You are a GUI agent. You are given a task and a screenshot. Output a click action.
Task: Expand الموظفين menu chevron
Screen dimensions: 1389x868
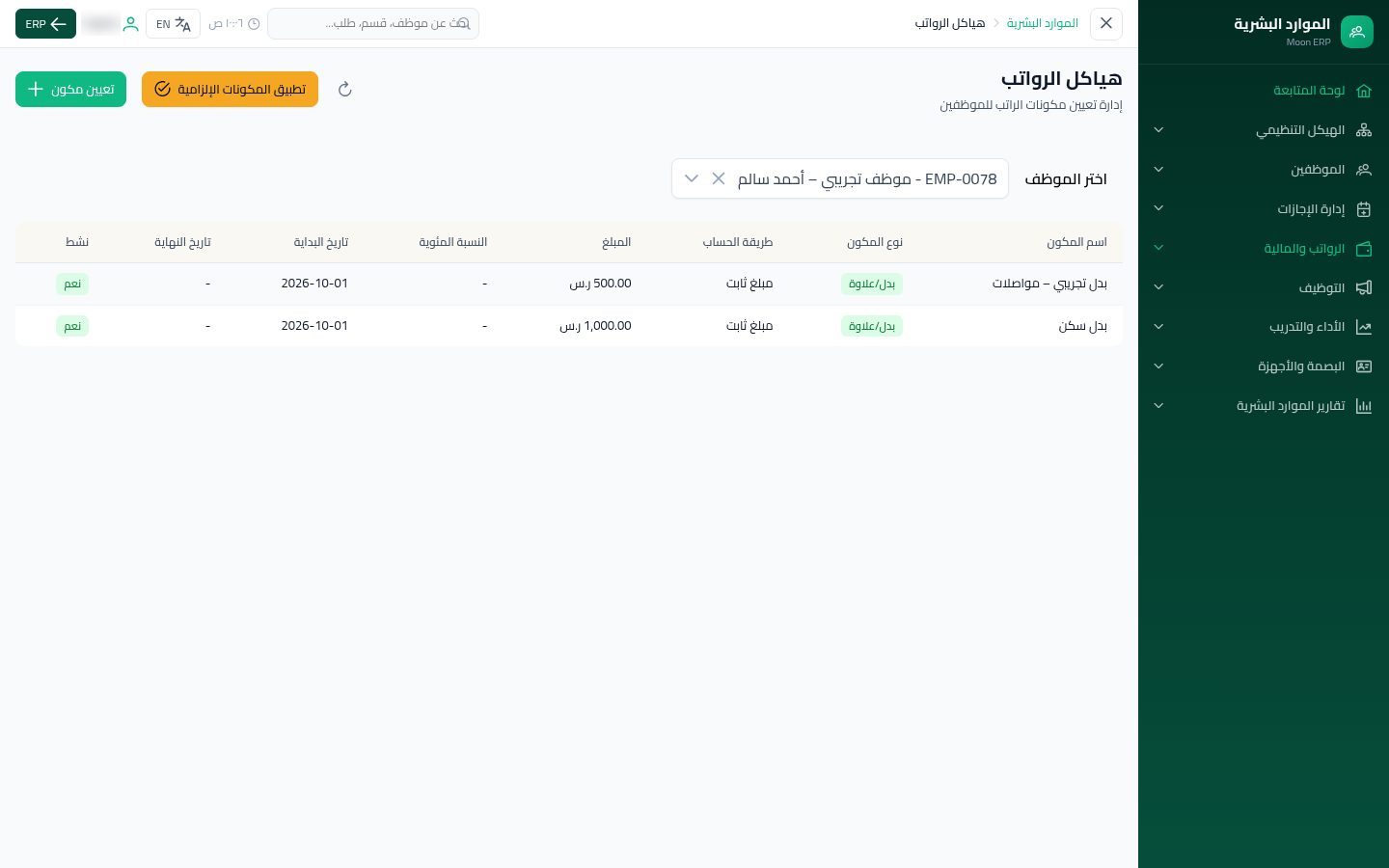coord(1158,170)
